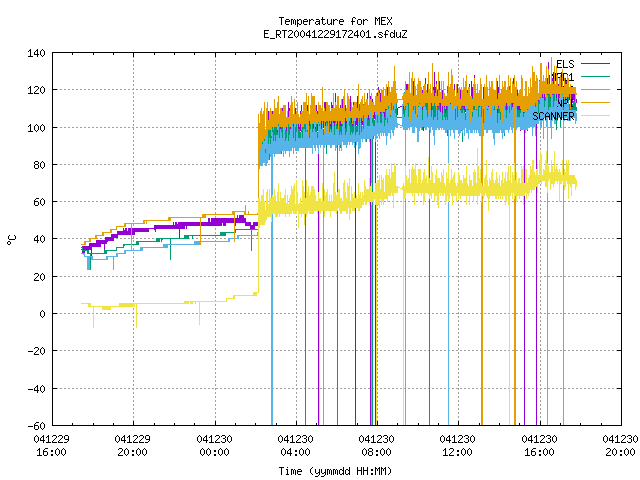Click the y-axis tick label -20
The width and height of the screenshot is (640, 480).
point(36,351)
